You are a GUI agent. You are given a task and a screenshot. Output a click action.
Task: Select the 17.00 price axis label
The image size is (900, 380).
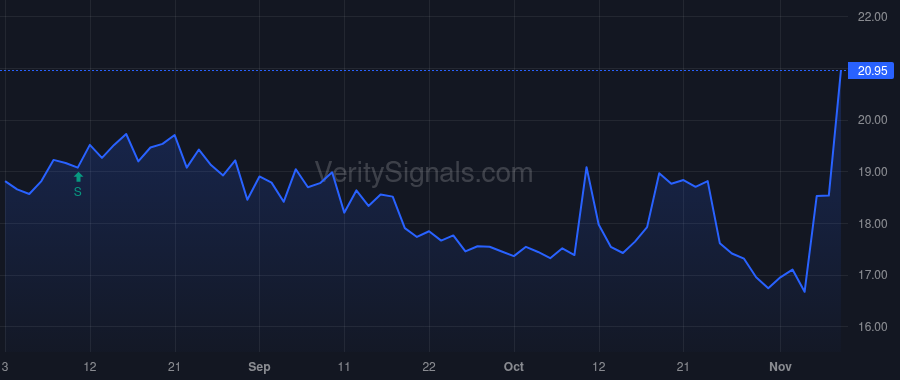click(x=872, y=275)
